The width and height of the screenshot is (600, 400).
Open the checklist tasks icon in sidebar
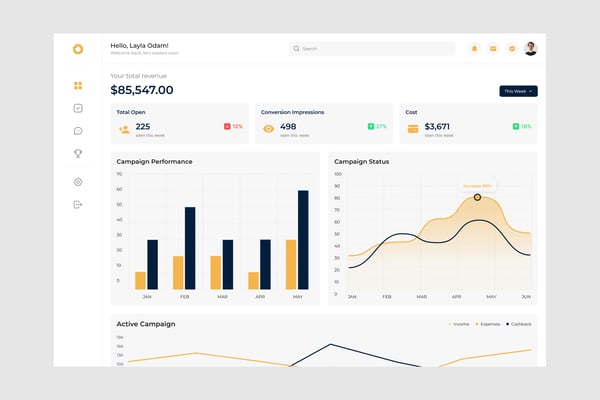coord(78,108)
